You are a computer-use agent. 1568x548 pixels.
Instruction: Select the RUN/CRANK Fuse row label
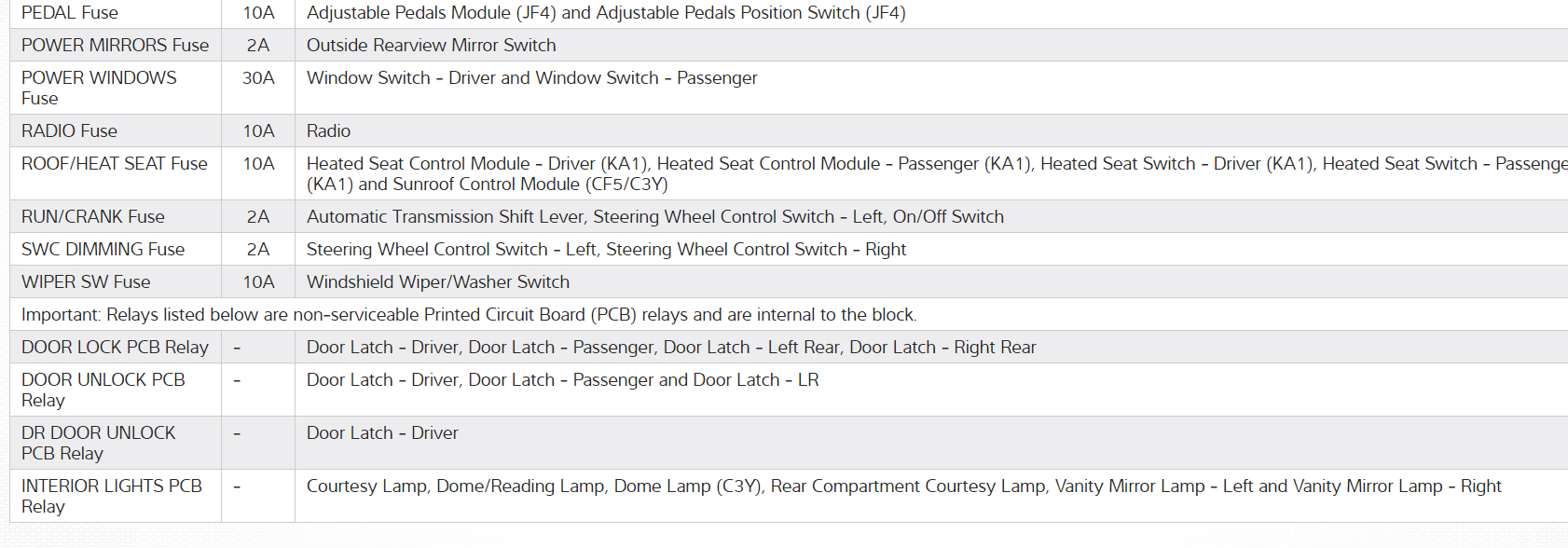[93, 217]
